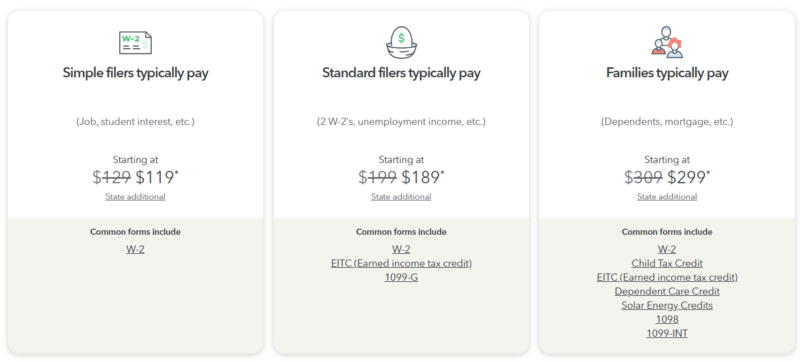The width and height of the screenshot is (800, 362).
Task: Click the family people icon
Action: click(667, 42)
